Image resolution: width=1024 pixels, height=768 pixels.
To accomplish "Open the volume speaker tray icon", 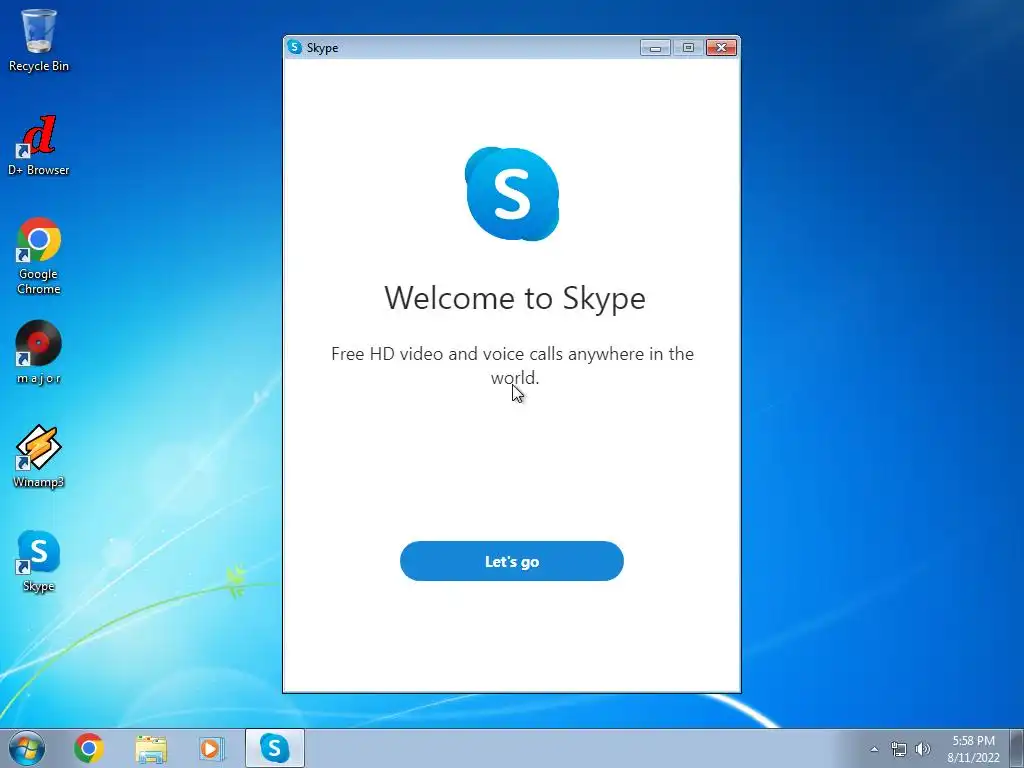I will [922, 749].
